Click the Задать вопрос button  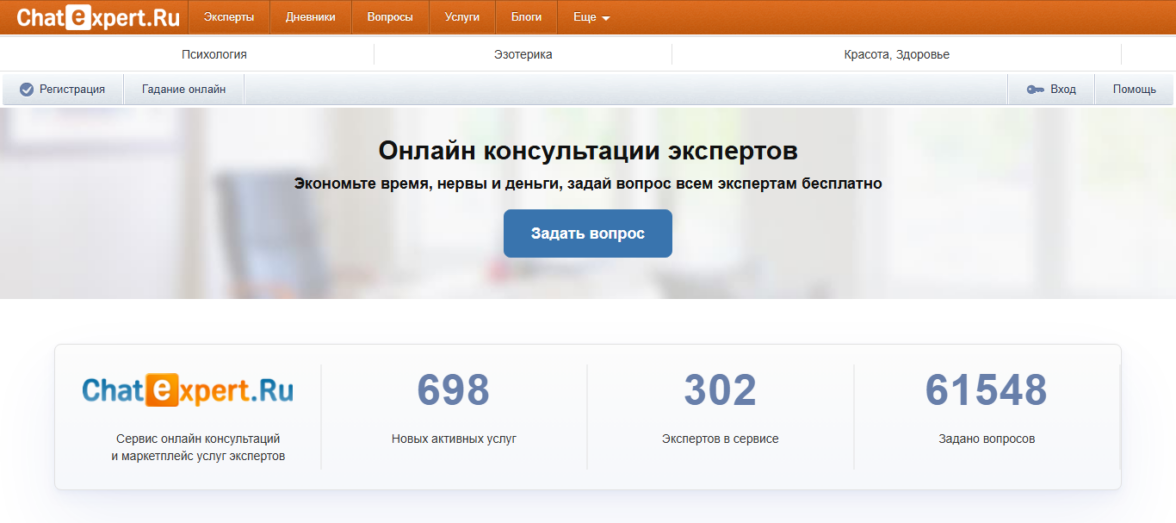coord(587,233)
